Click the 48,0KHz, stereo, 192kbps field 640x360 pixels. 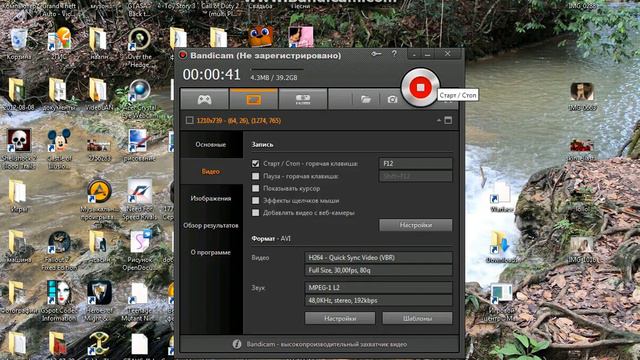pyautogui.click(x=378, y=300)
